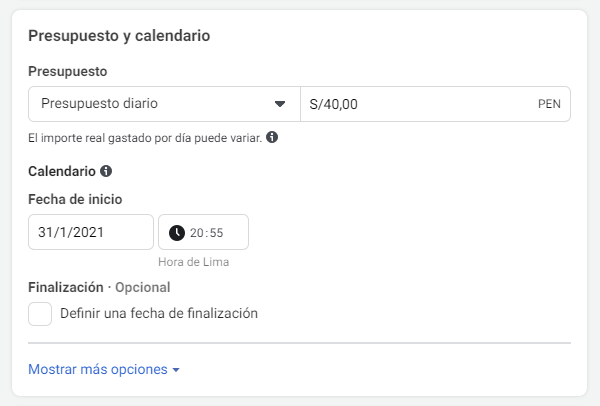Viewport: 600px width, 406px height.
Task: Click the Finalización · Opcional label
Action: [x=99, y=287]
